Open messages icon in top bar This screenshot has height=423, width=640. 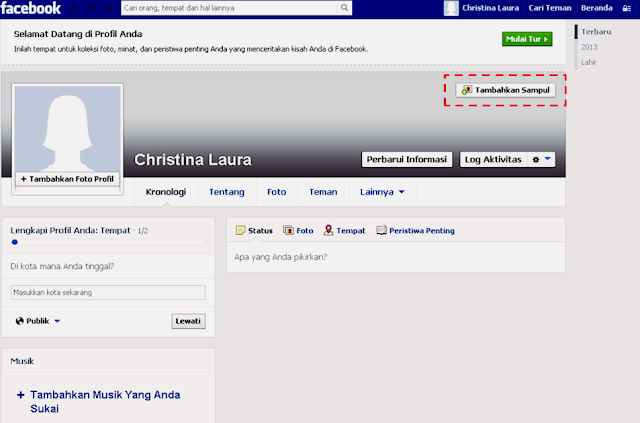point(91,8)
